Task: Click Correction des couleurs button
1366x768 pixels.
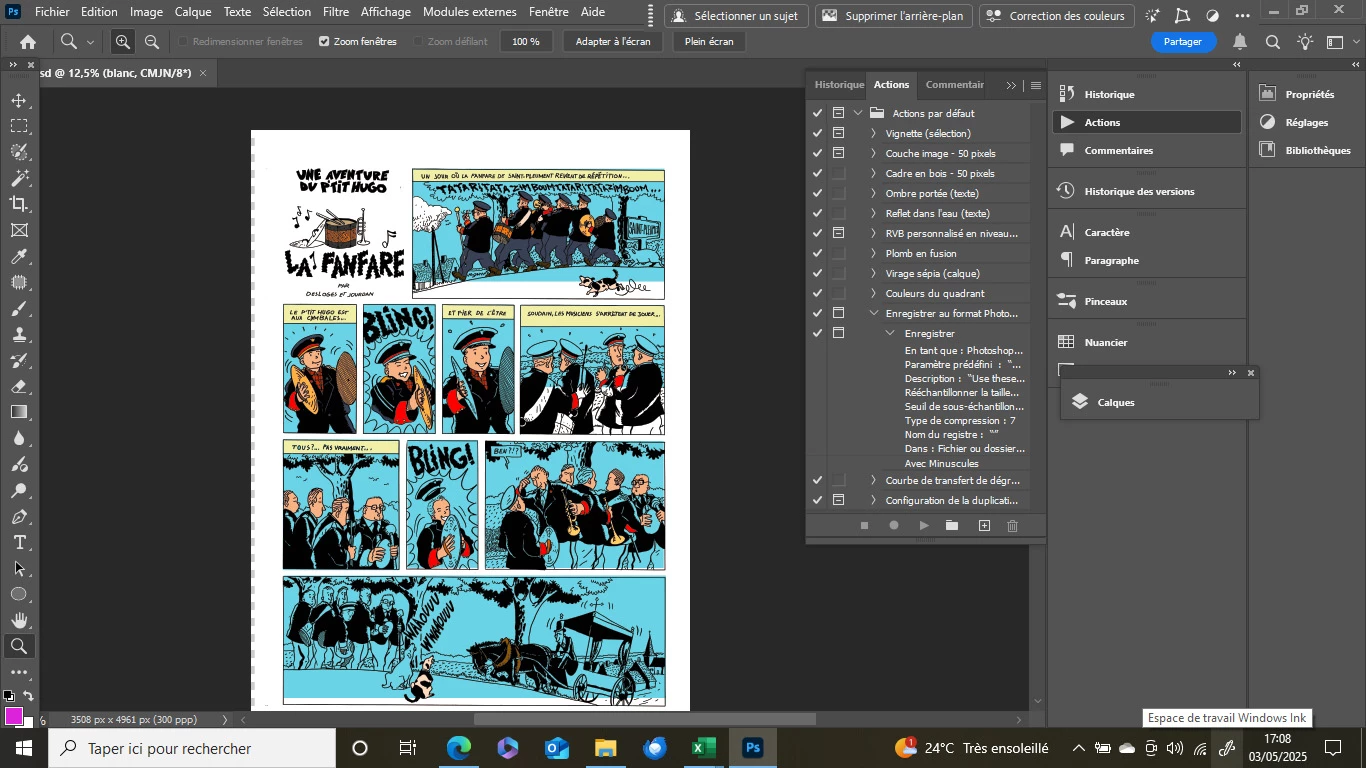Action: point(1057,16)
